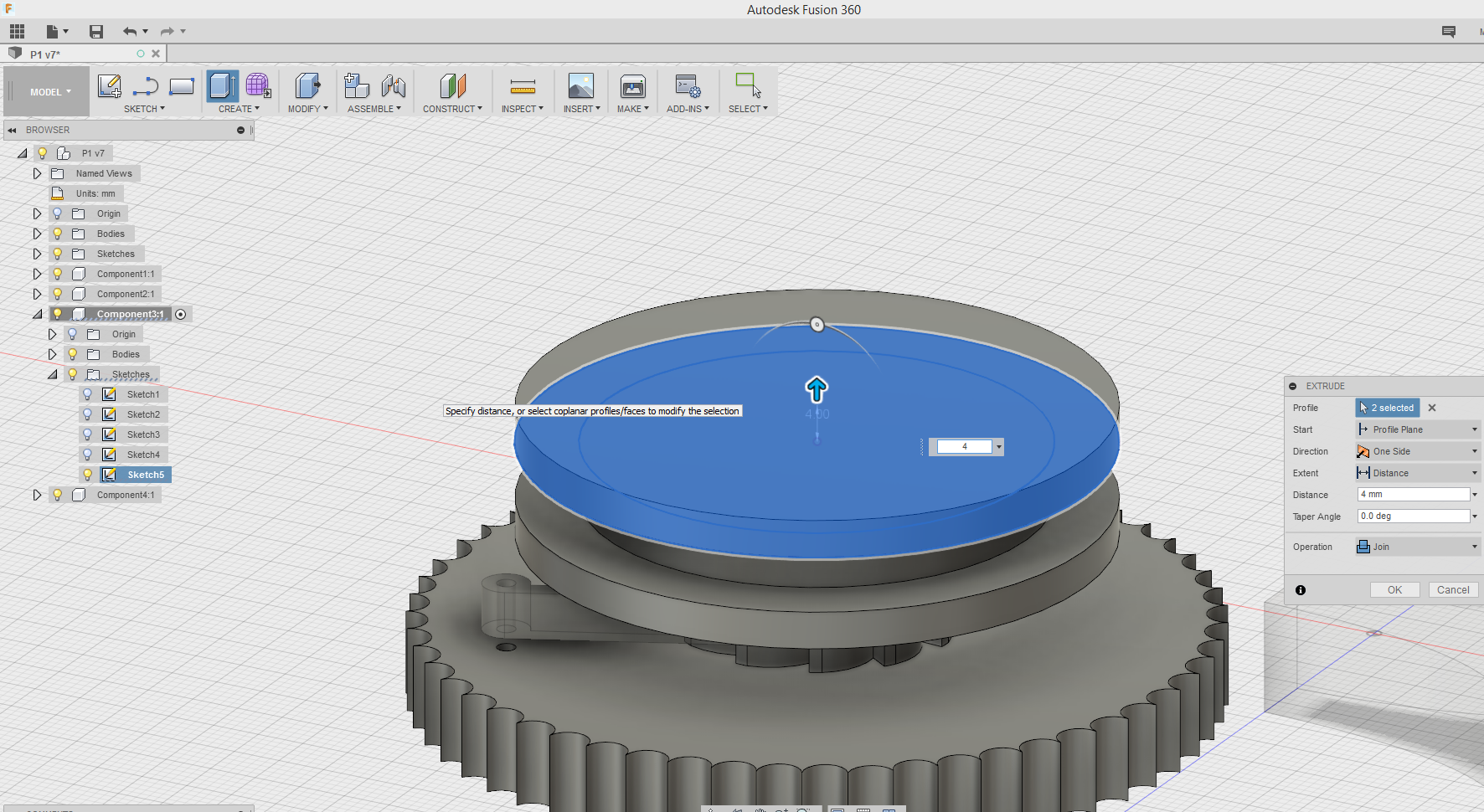Screen dimensions: 1484x812
Task: Click the Make 3D print icon
Action: [x=633, y=86]
